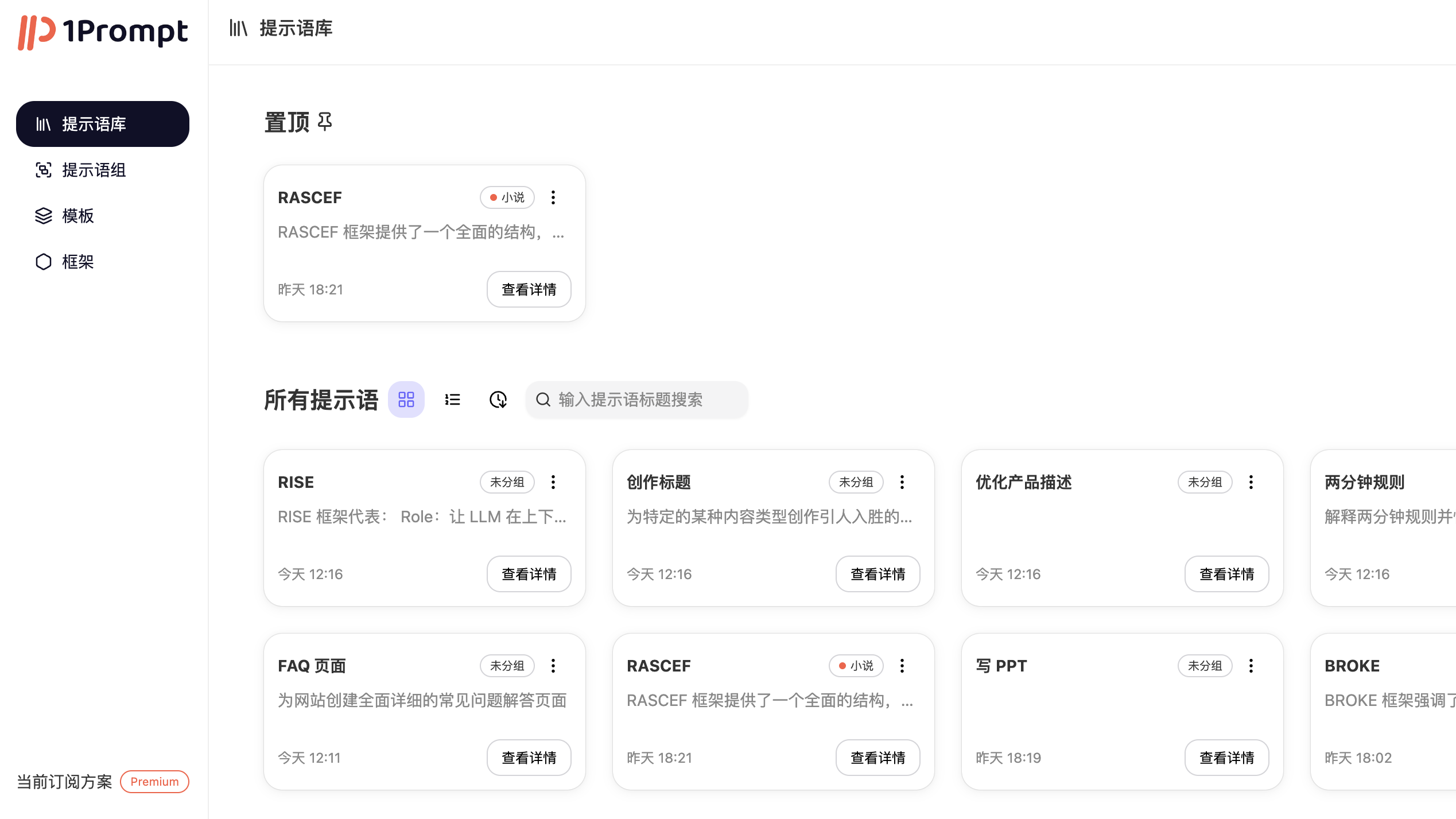Open more options on FAQ 页面 card
The image size is (1456, 819).
click(553, 666)
